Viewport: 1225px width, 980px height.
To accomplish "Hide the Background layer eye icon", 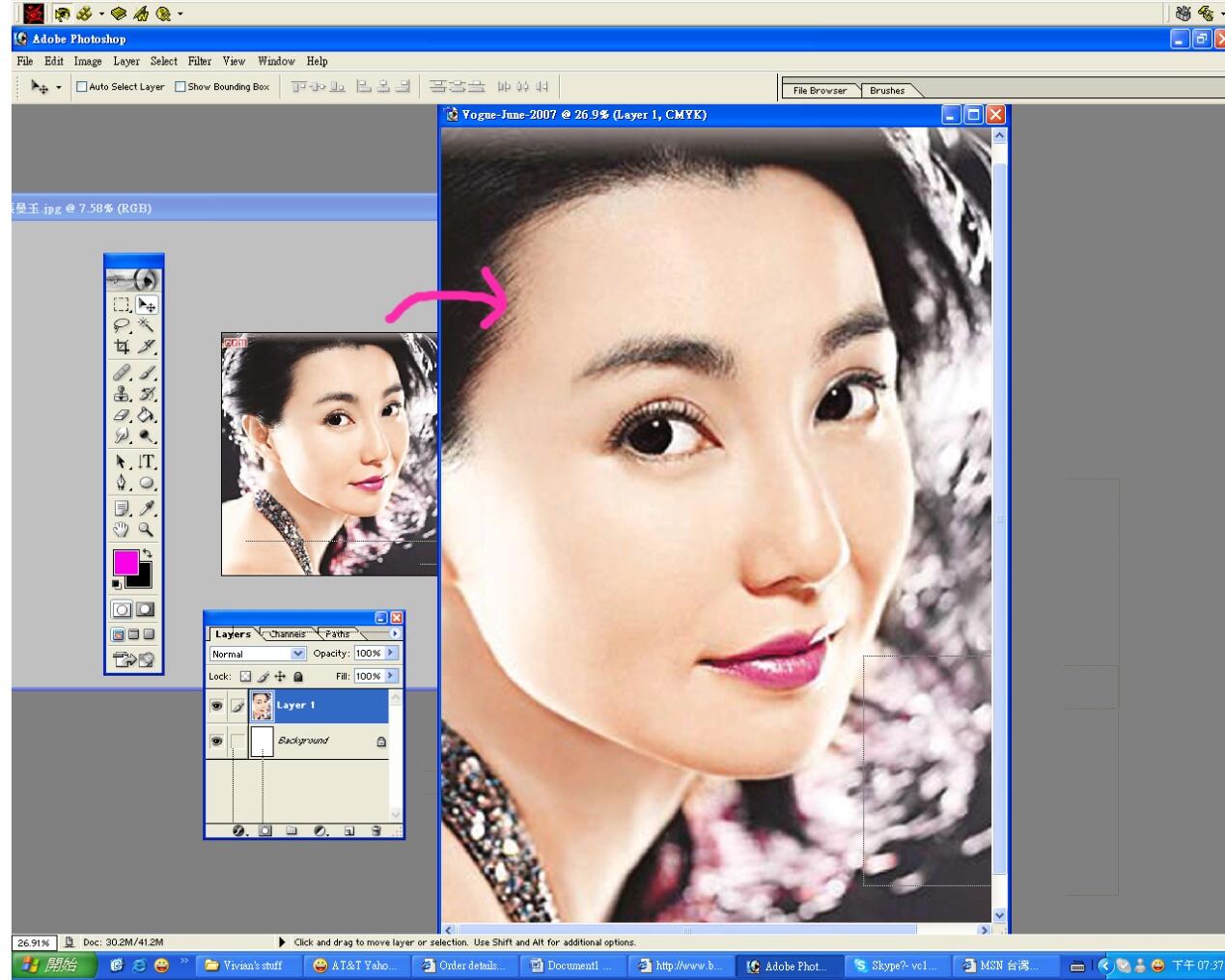I will pos(217,742).
